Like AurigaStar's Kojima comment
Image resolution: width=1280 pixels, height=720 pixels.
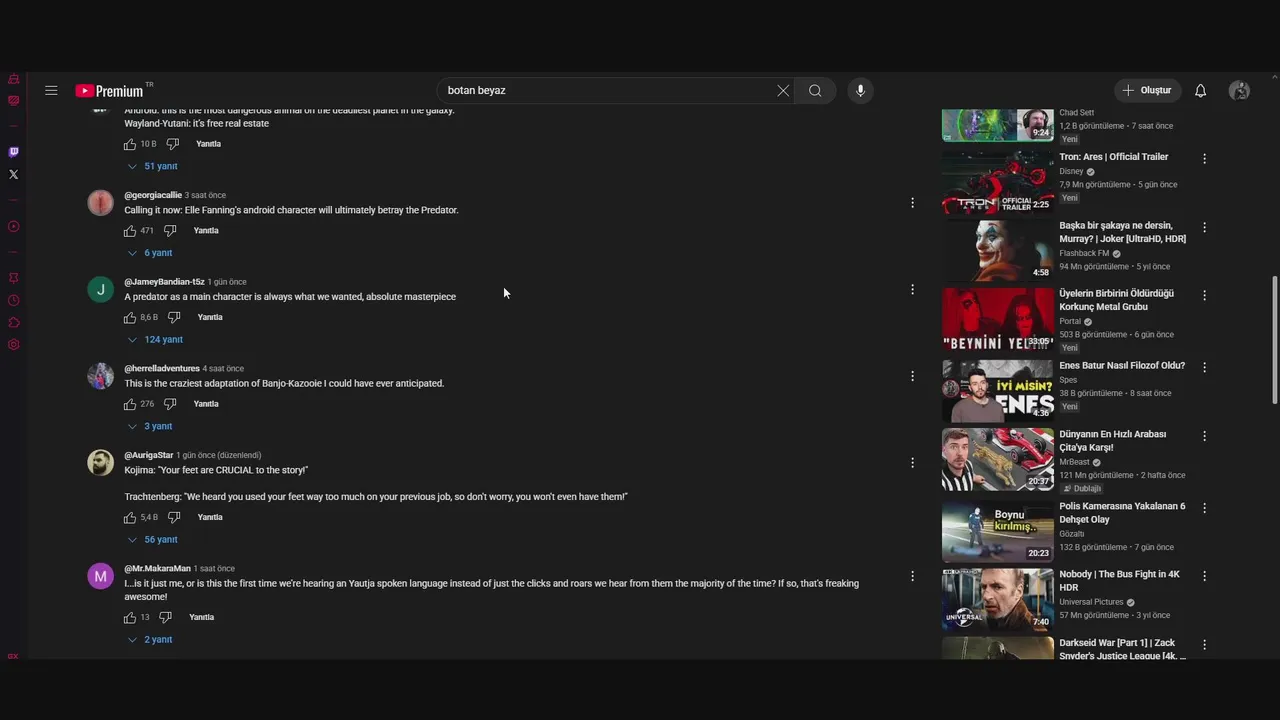click(130, 517)
